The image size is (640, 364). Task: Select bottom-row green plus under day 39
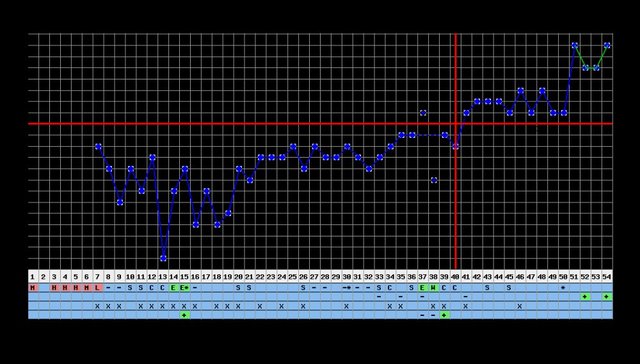pyautogui.click(x=444, y=315)
